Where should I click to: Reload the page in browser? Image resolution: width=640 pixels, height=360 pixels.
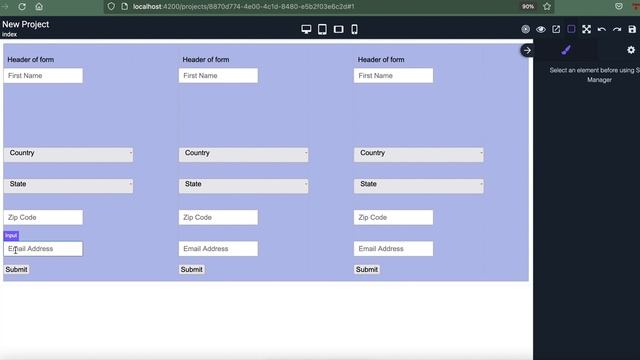click(x=22, y=7)
